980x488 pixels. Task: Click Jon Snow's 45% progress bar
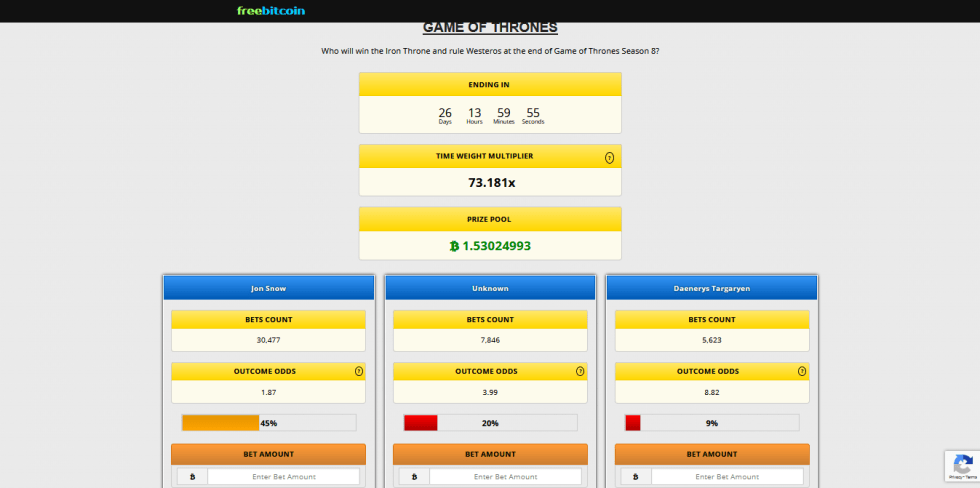268,423
